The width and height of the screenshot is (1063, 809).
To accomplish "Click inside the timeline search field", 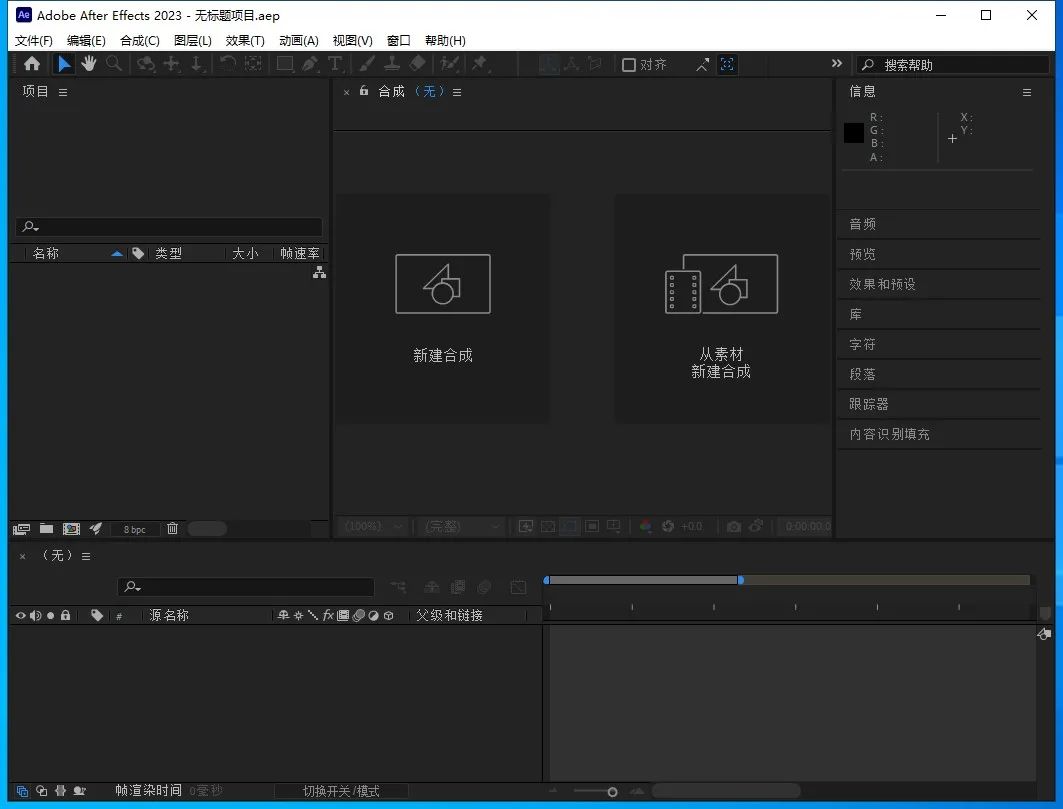I will click(245, 587).
